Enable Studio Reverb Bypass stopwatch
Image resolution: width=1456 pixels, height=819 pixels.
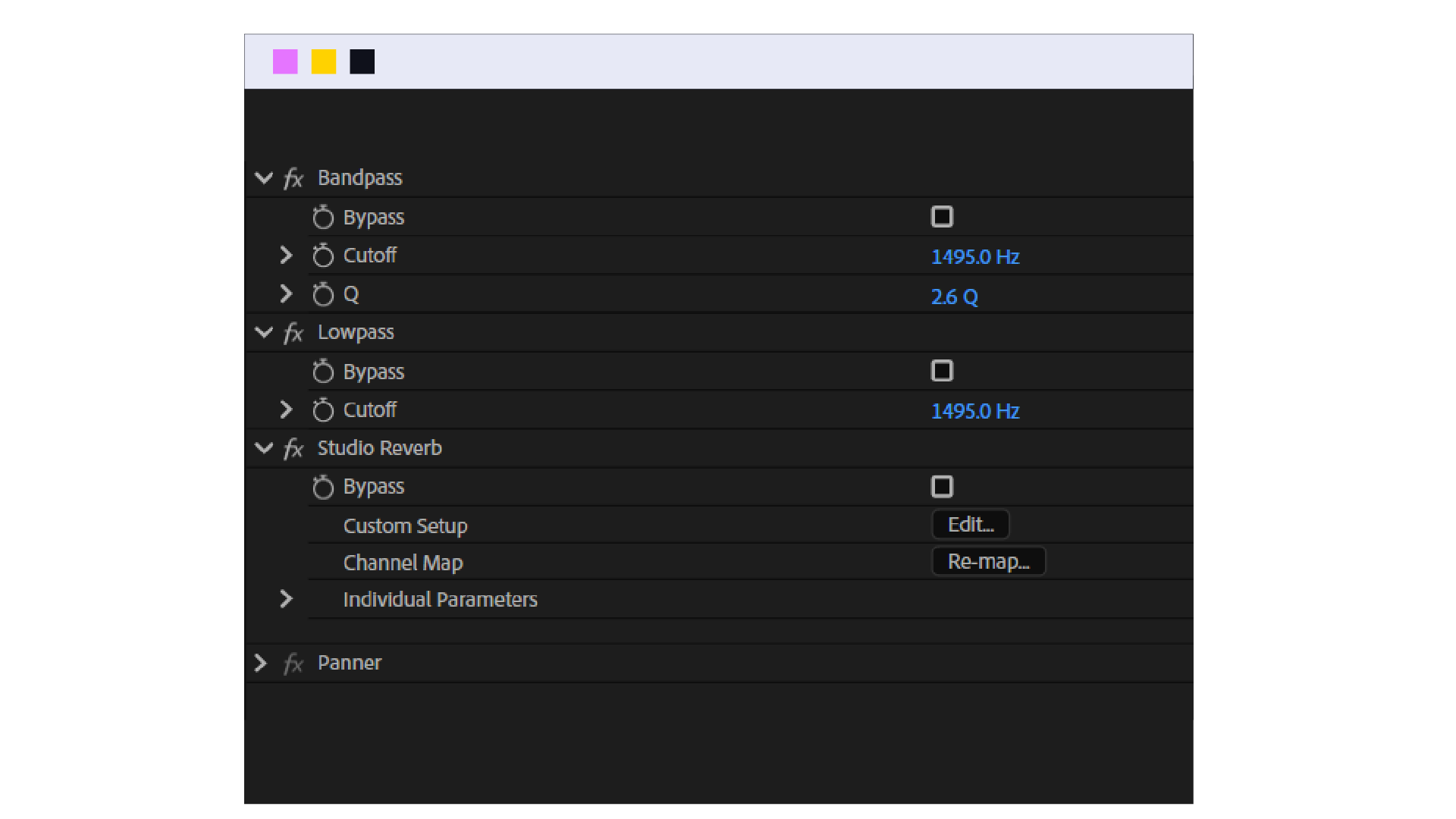click(323, 487)
